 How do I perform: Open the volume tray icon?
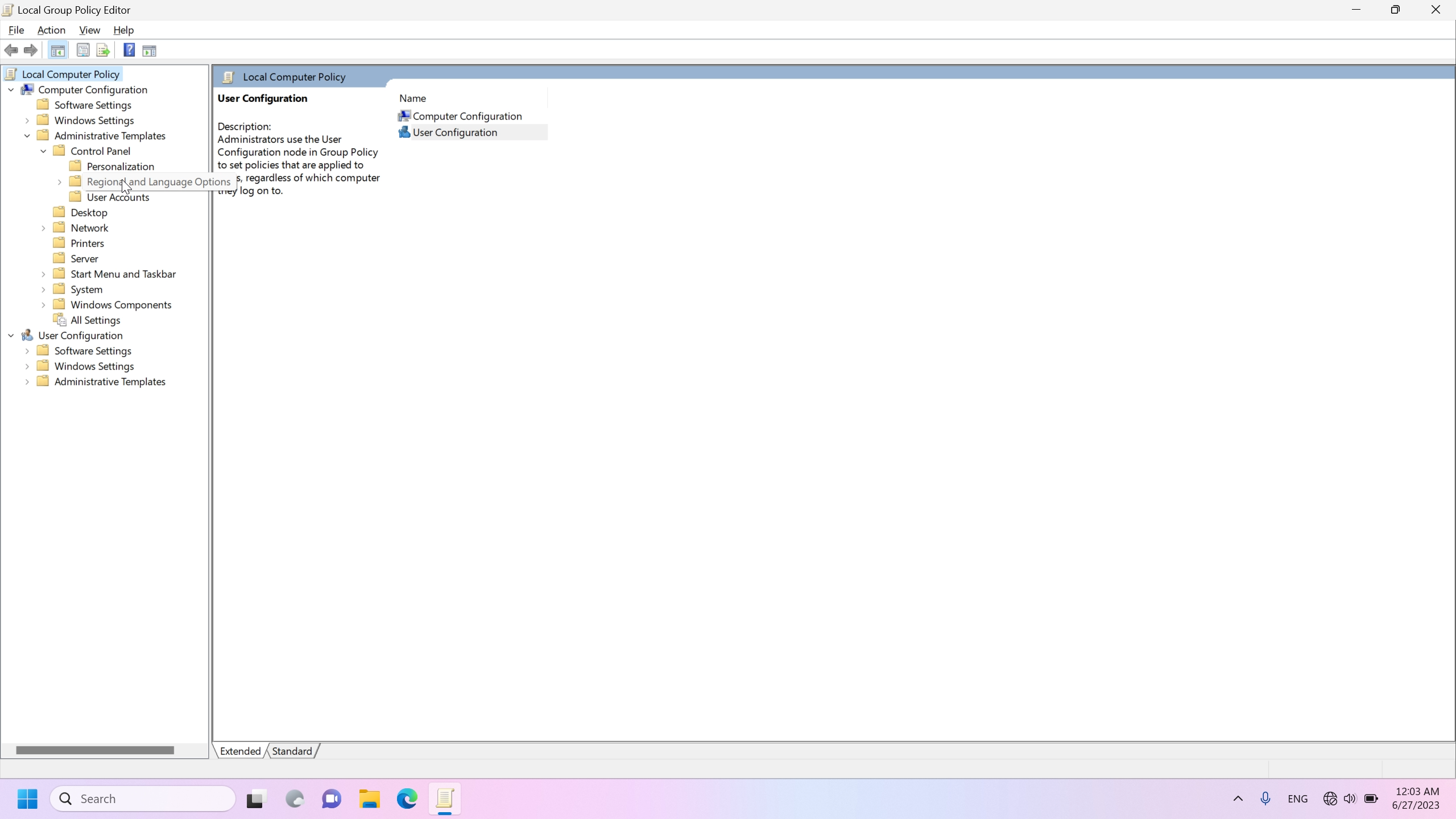(1350, 799)
